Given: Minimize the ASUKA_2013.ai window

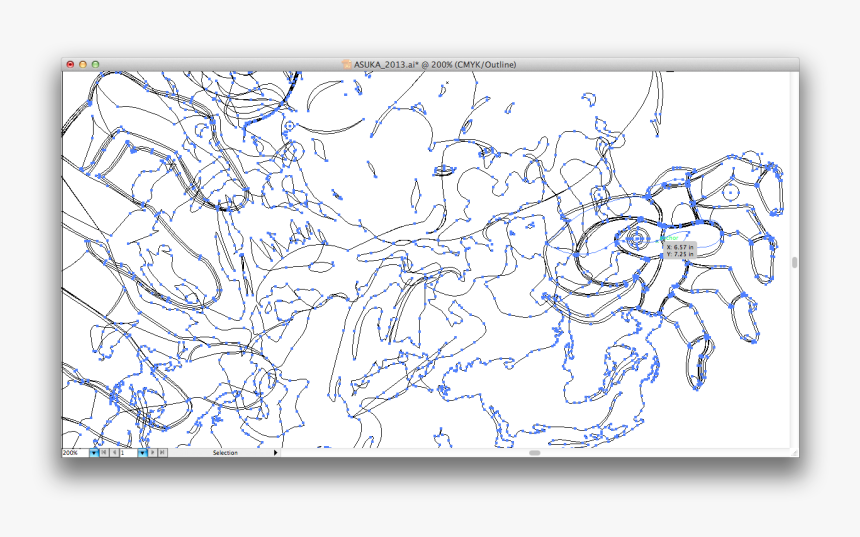Looking at the screenshot, I should pos(83,65).
